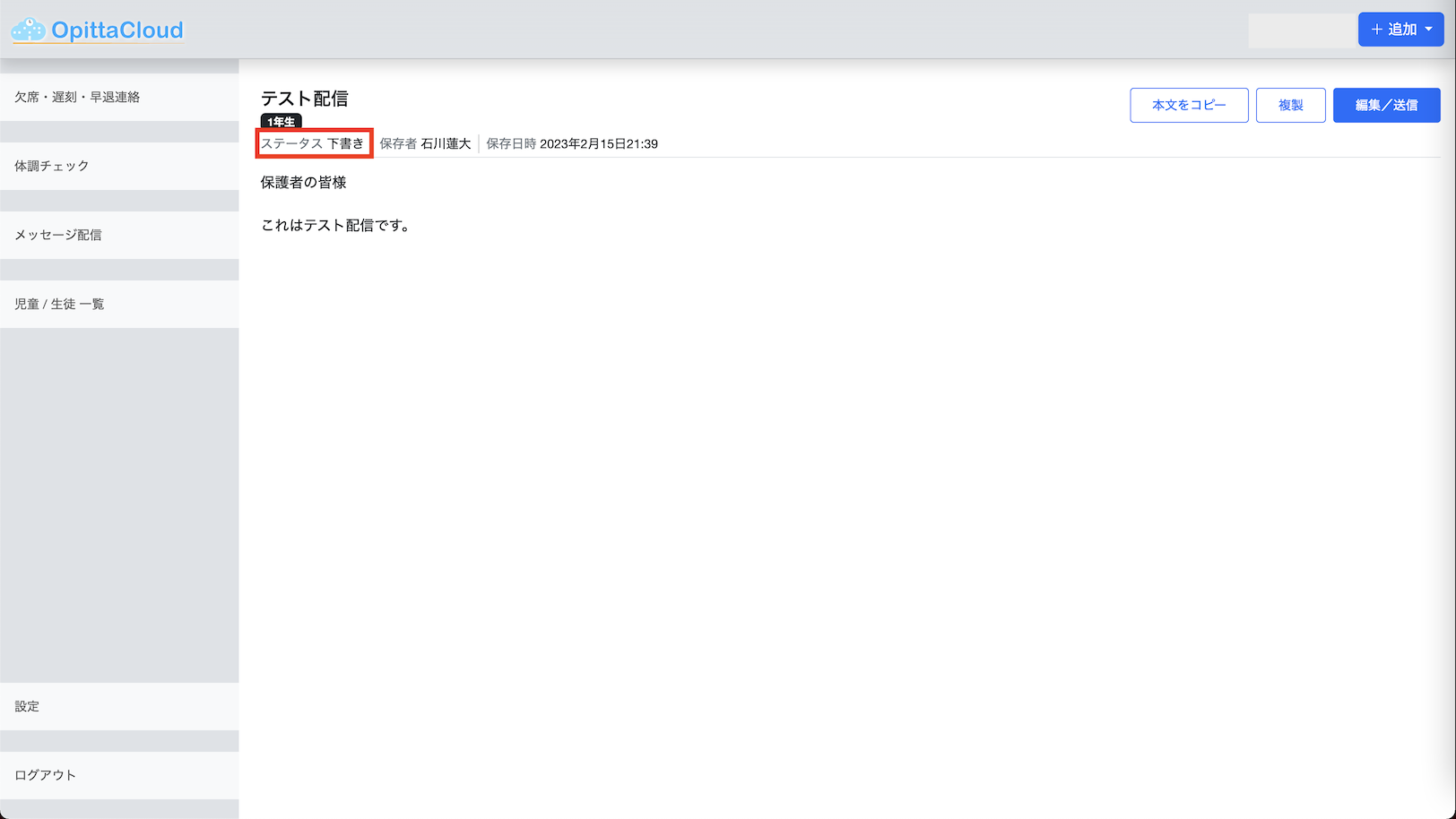Click the OpittaCloud cloud logo icon
This screenshot has width=1456, height=819.
click(x=28, y=30)
